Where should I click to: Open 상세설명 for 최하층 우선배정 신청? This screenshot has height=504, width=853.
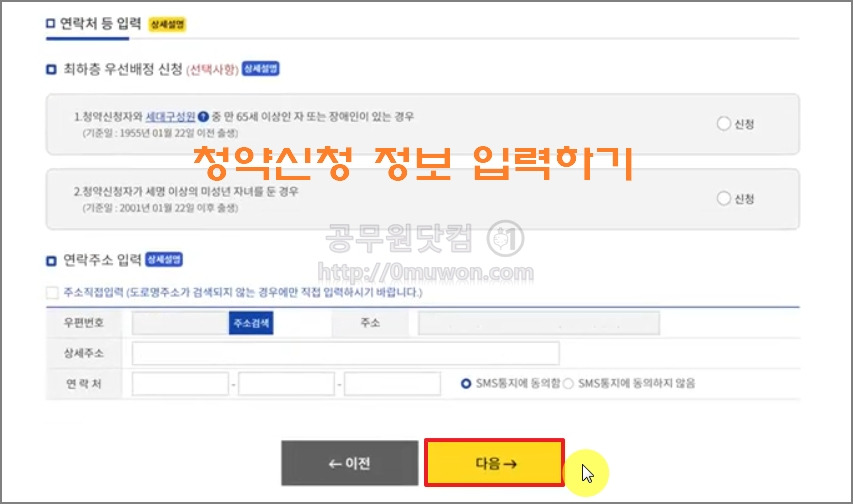[261, 69]
